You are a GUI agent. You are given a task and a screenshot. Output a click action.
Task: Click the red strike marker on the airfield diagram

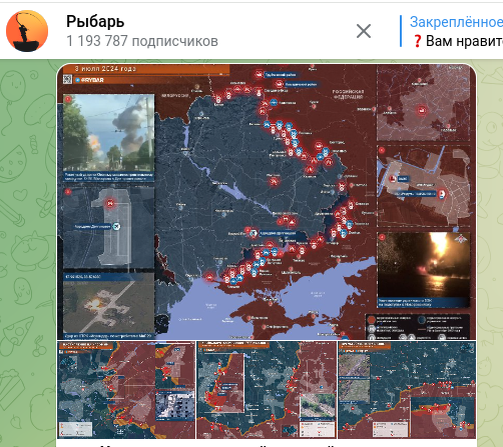[110, 203]
